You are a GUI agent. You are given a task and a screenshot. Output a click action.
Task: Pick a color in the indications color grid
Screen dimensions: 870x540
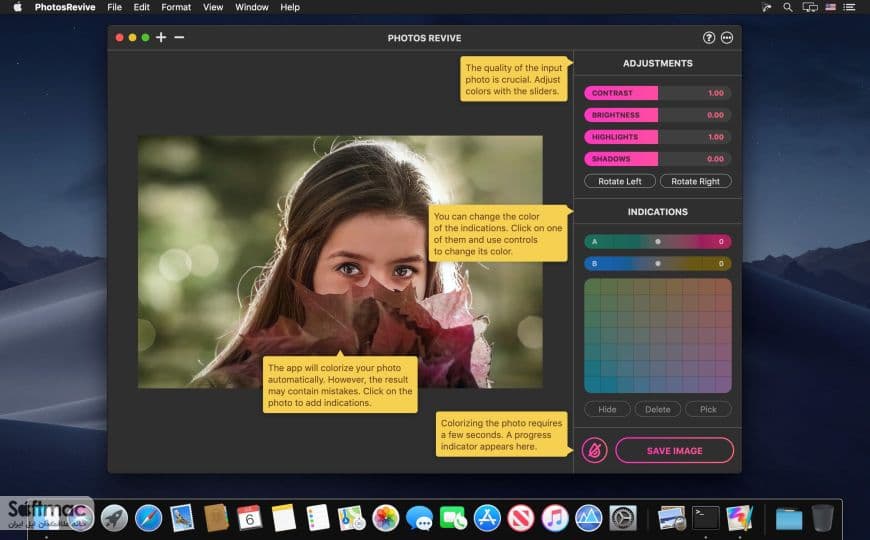click(657, 336)
